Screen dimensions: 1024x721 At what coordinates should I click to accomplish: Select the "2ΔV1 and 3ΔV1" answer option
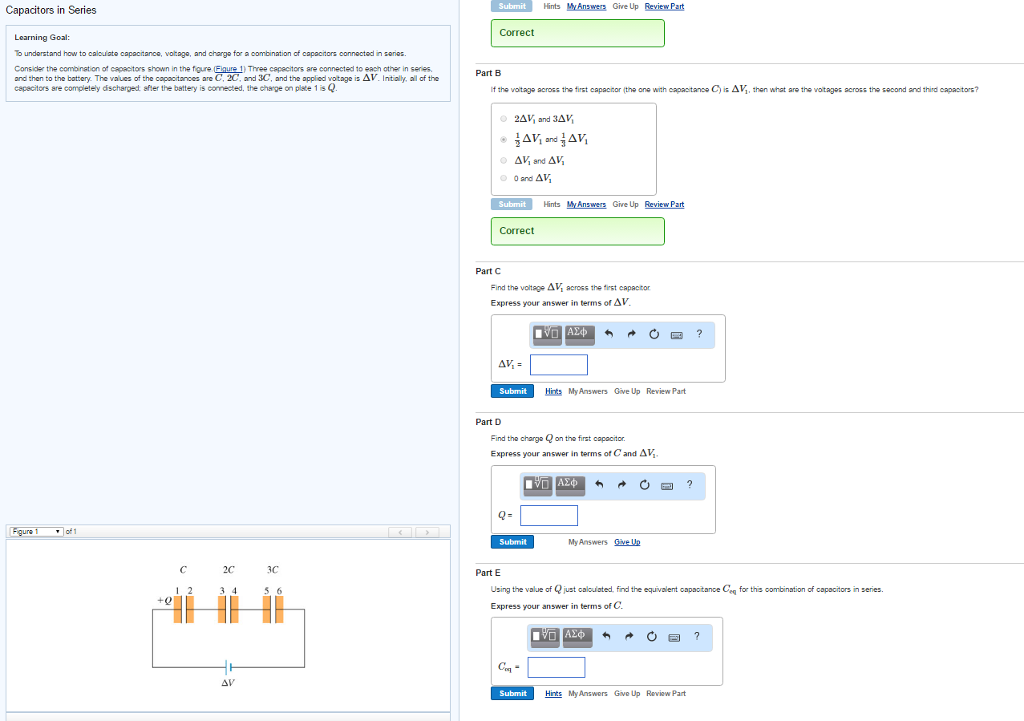point(502,118)
